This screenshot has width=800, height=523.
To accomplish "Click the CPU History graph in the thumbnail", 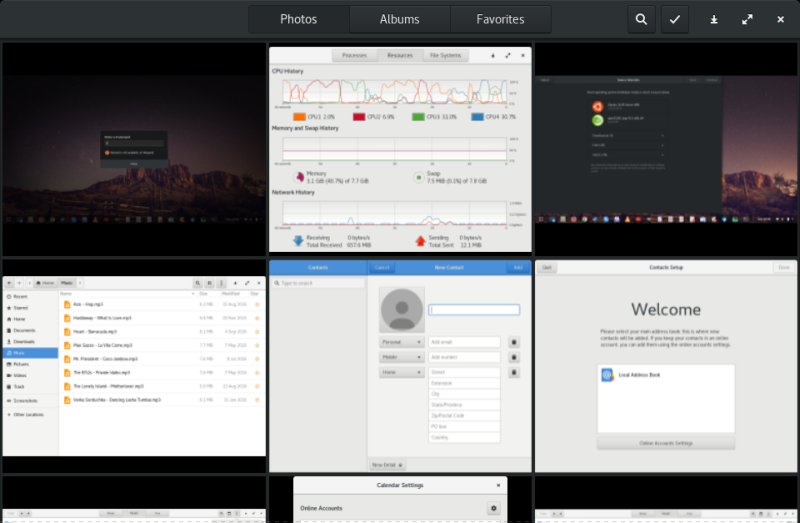I will point(395,92).
